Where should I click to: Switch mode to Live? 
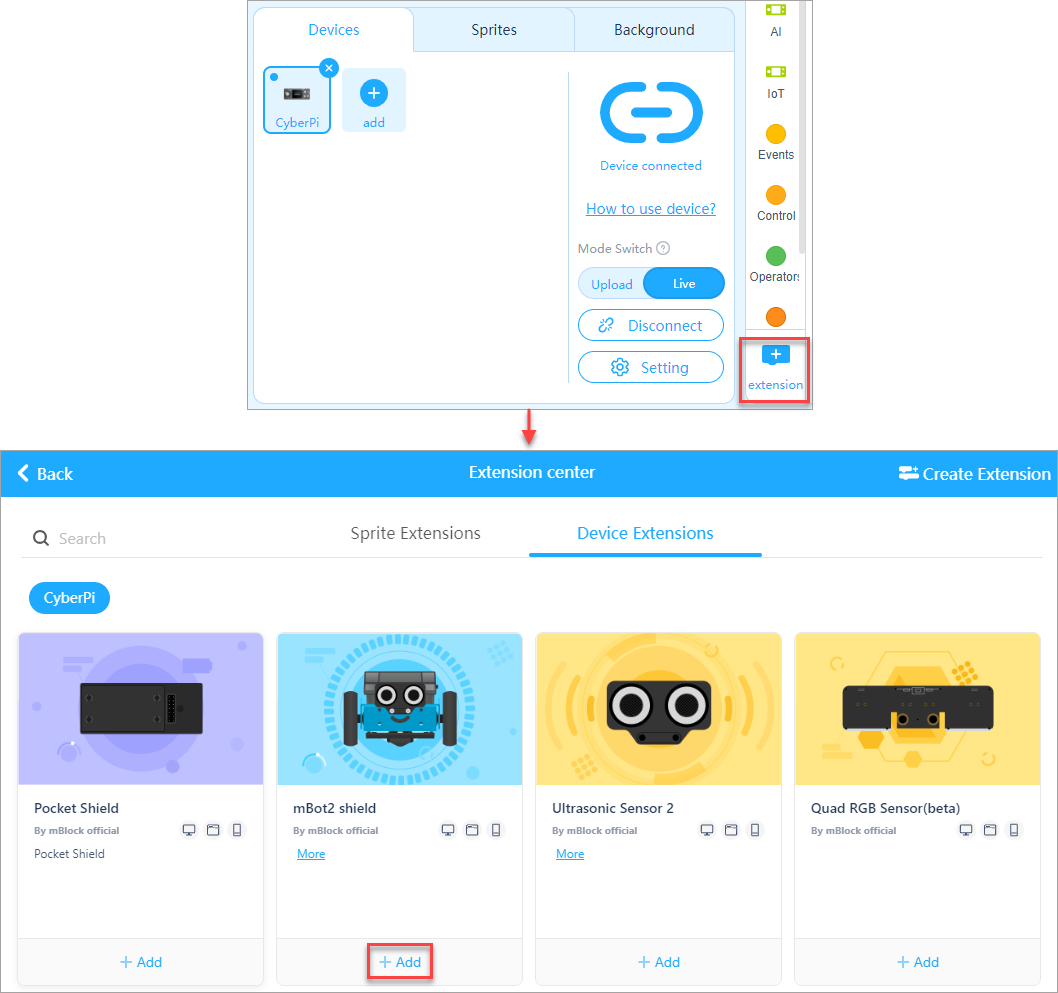[684, 284]
